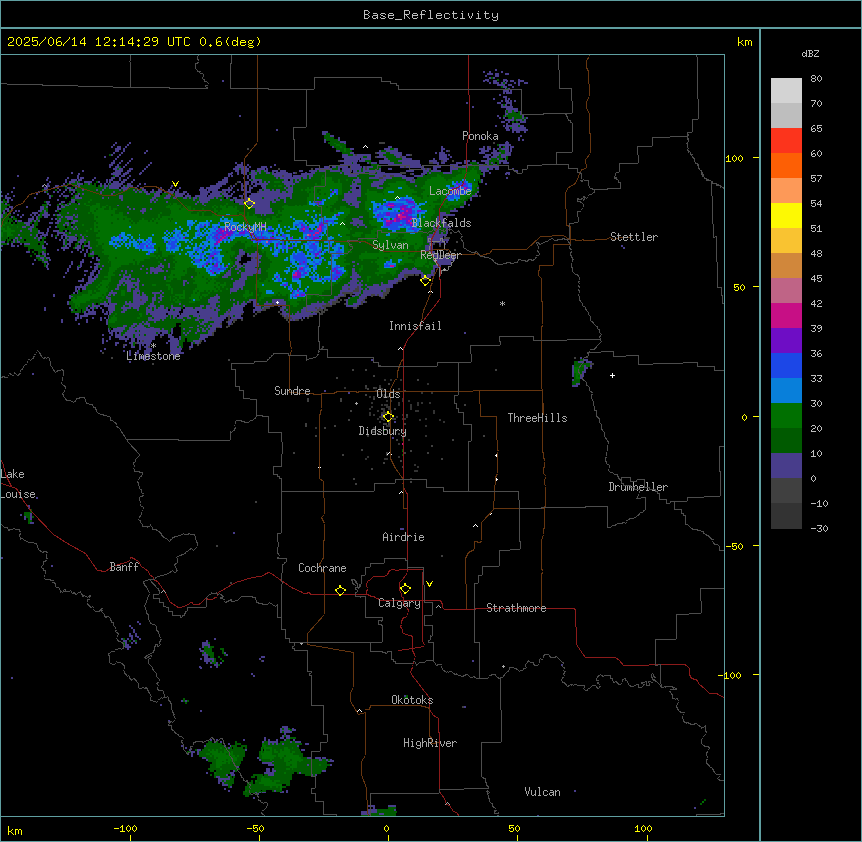This screenshot has width=862, height=842.
Task: Click the Limestone label
Action: click(153, 356)
